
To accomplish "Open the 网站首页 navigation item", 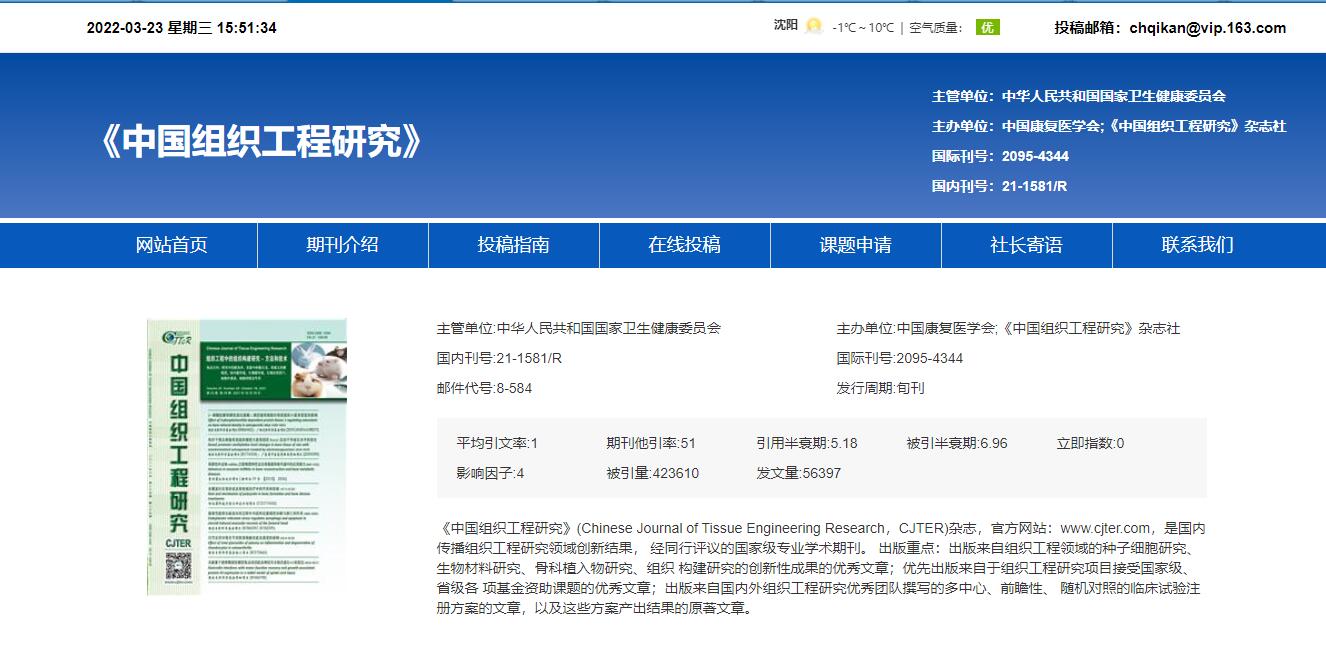I will 172,245.
